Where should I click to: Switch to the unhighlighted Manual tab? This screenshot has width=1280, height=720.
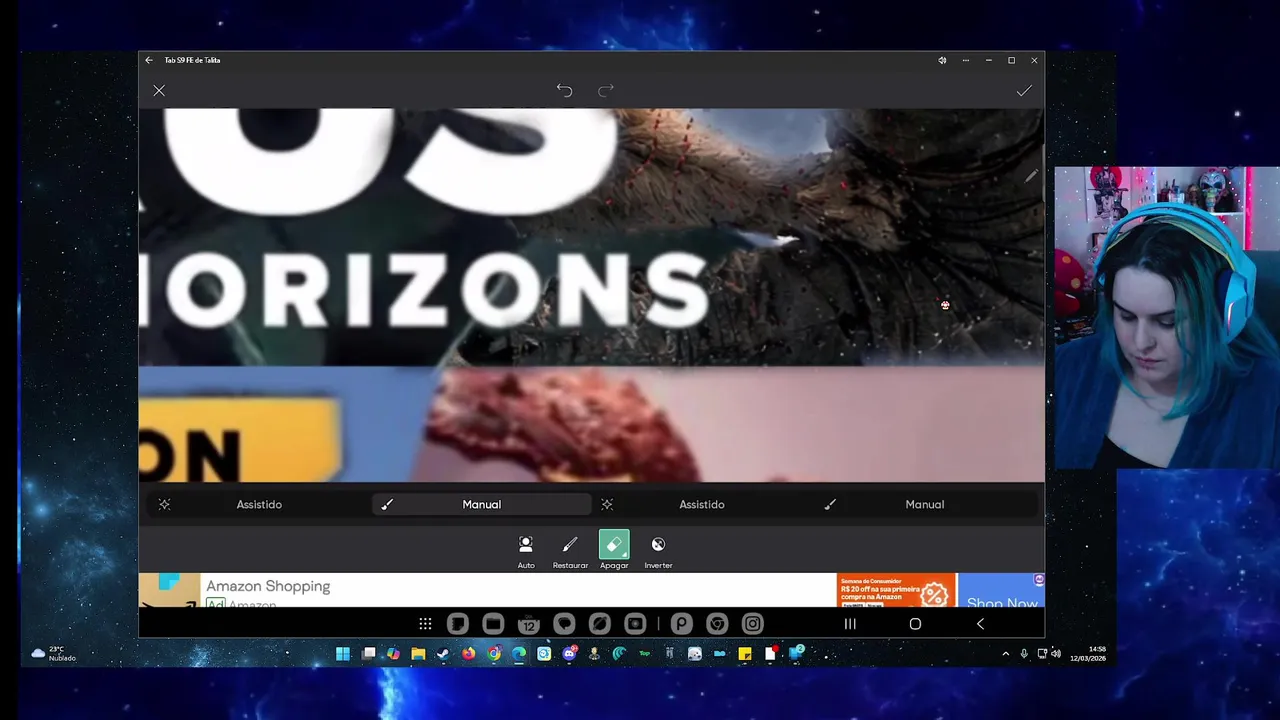pos(925,504)
